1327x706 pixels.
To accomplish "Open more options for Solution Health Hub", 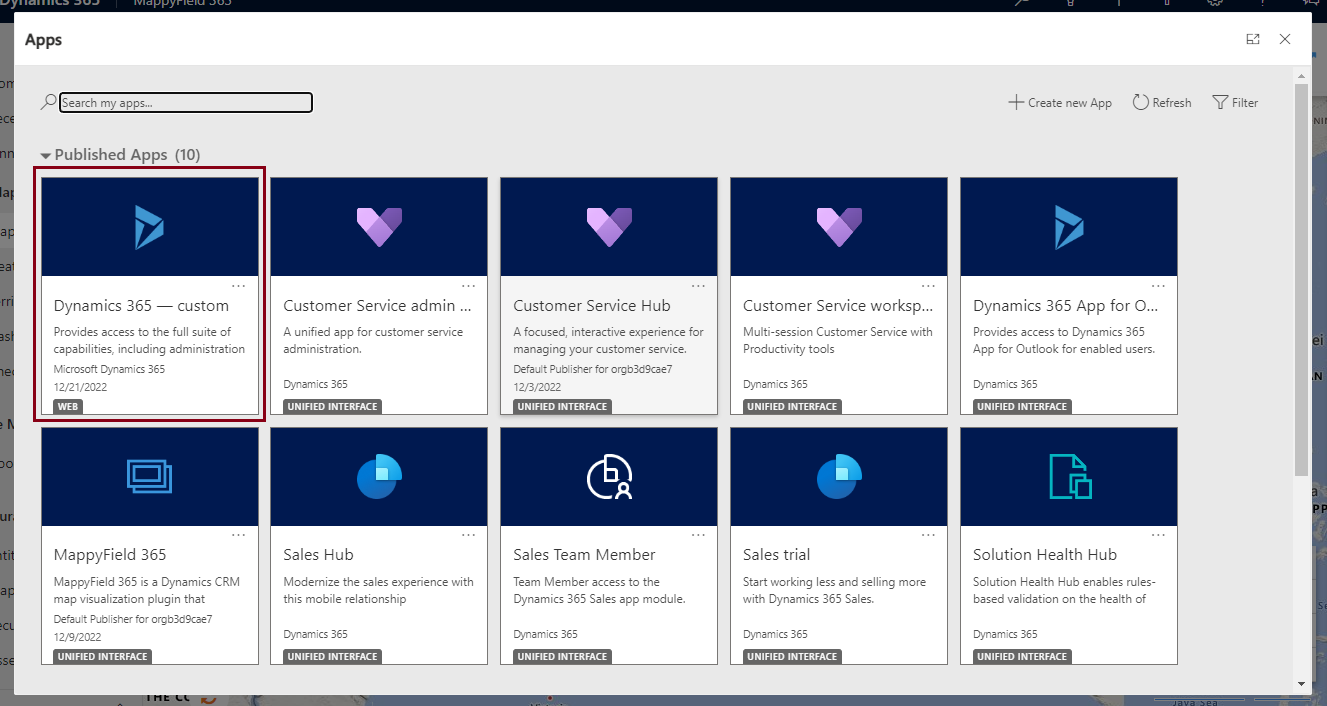I will (x=1158, y=535).
